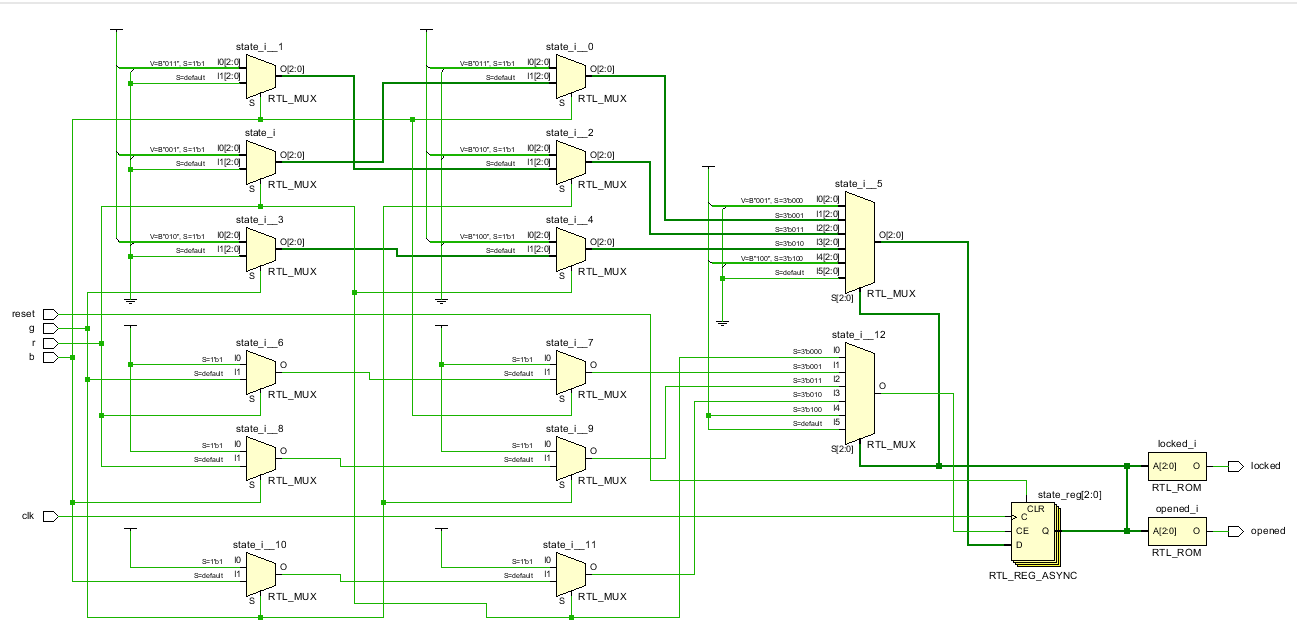The height and width of the screenshot is (640, 1297).
Task: Click the locked_i RTL_ROM block
Action: pyautogui.click(x=1176, y=466)
